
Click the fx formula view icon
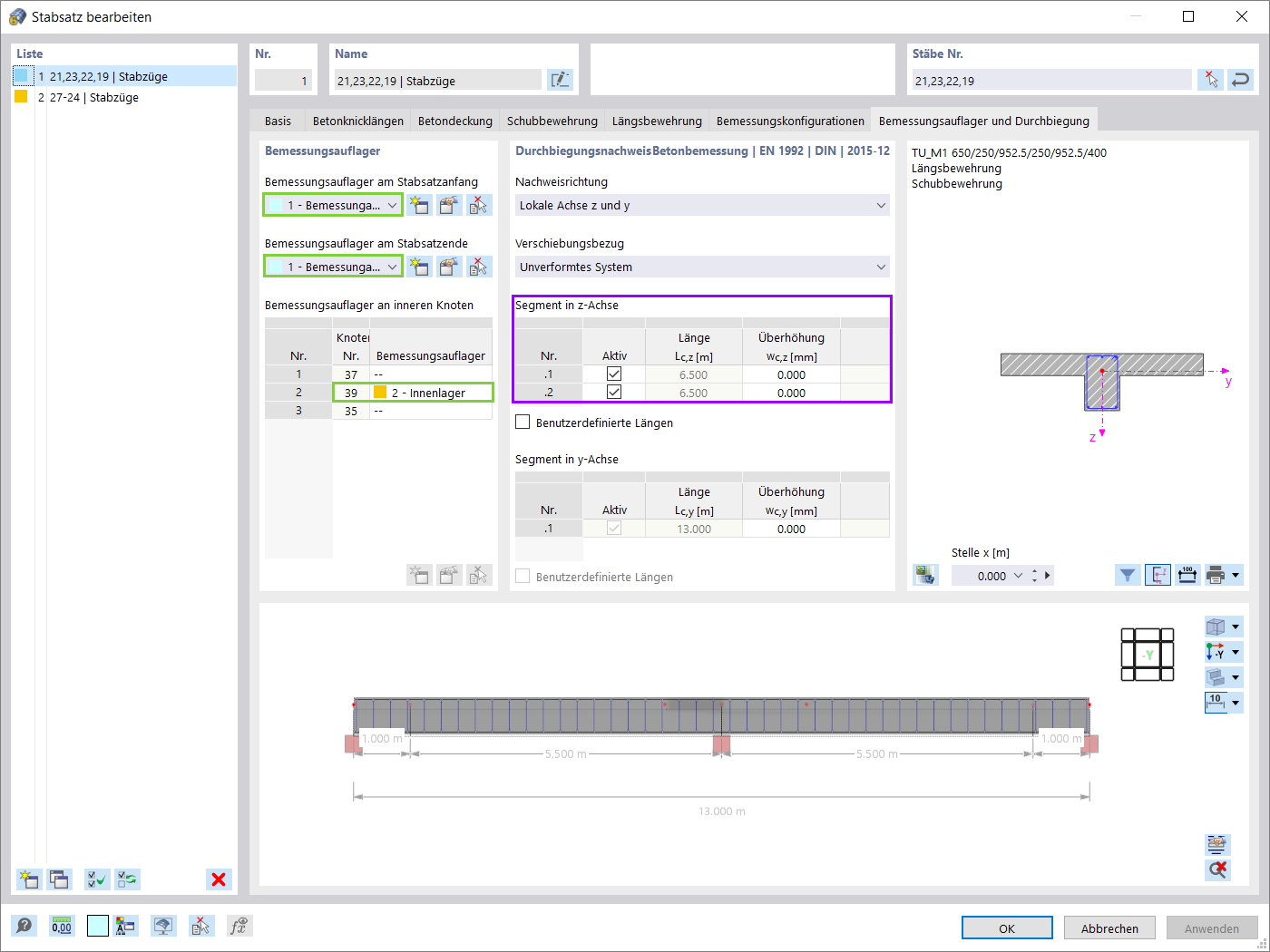pyautogui.click(x=239, y=926)
